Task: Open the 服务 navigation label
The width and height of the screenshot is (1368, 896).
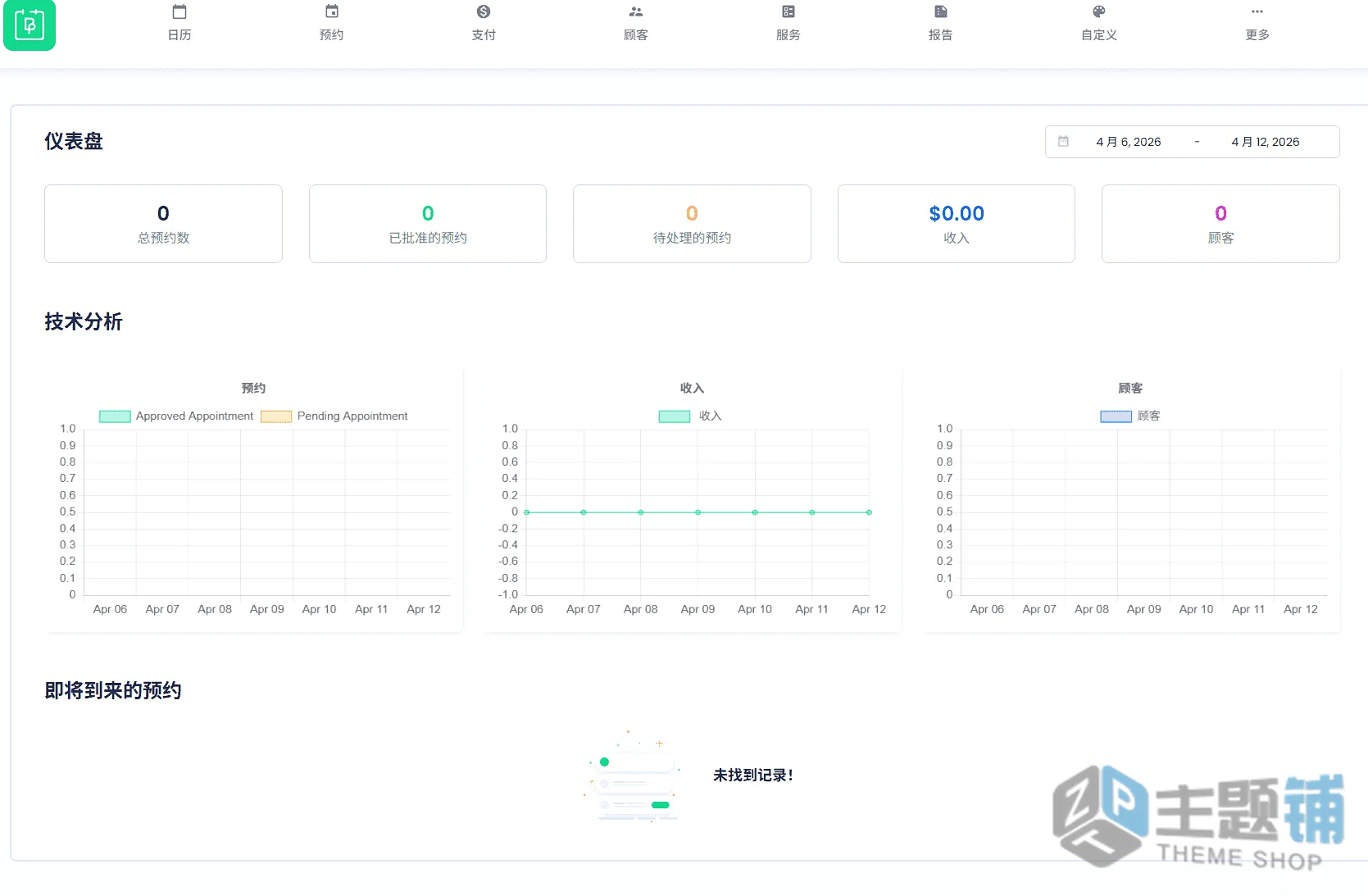Action: (x=789, y=35)
